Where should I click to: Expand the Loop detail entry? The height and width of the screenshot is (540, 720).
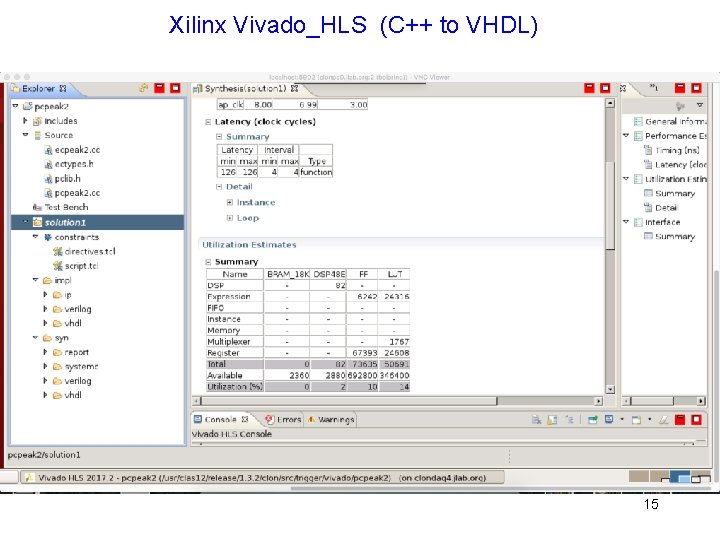pyautogui.click(x=230, y=218)
